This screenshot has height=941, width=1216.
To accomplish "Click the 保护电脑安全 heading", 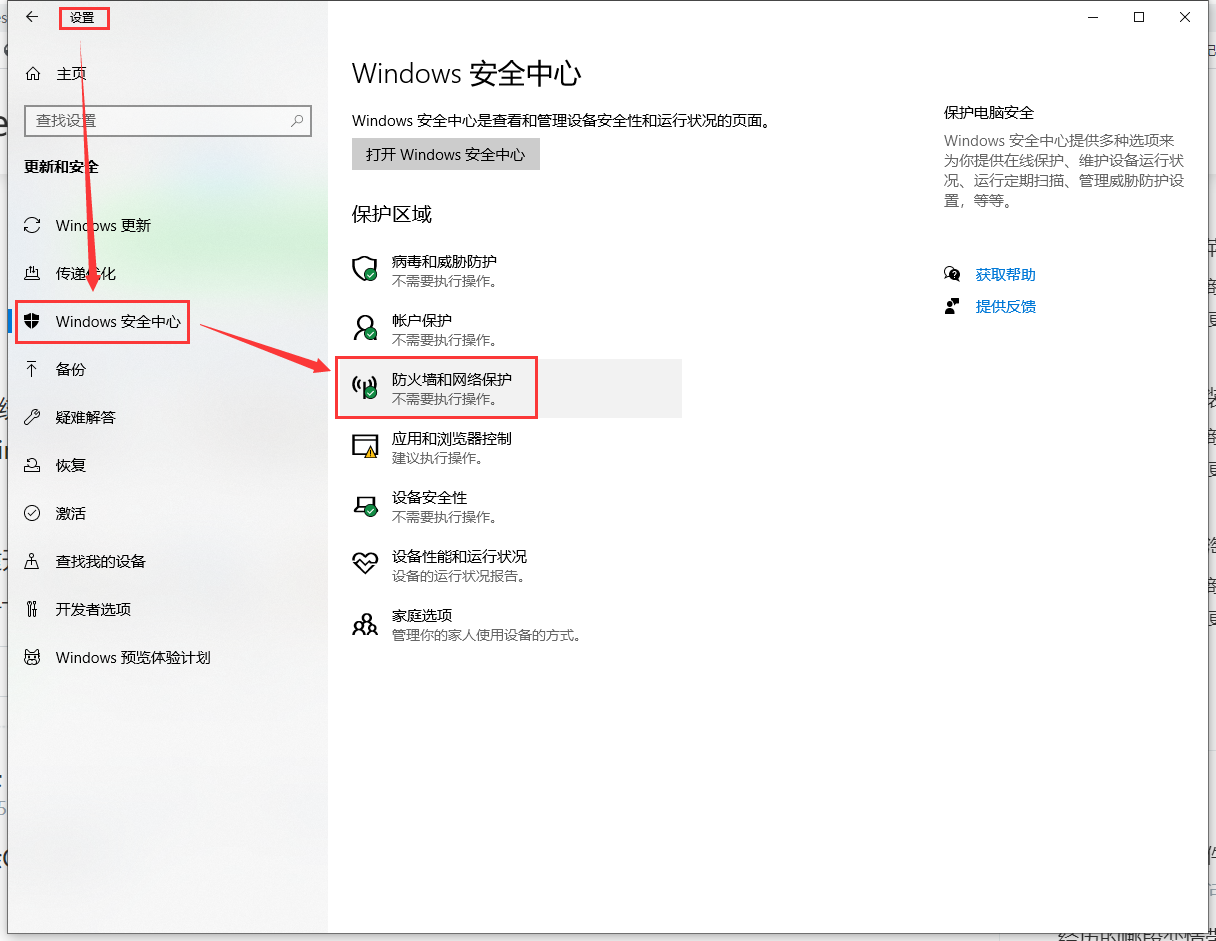I will coord(989,113).
